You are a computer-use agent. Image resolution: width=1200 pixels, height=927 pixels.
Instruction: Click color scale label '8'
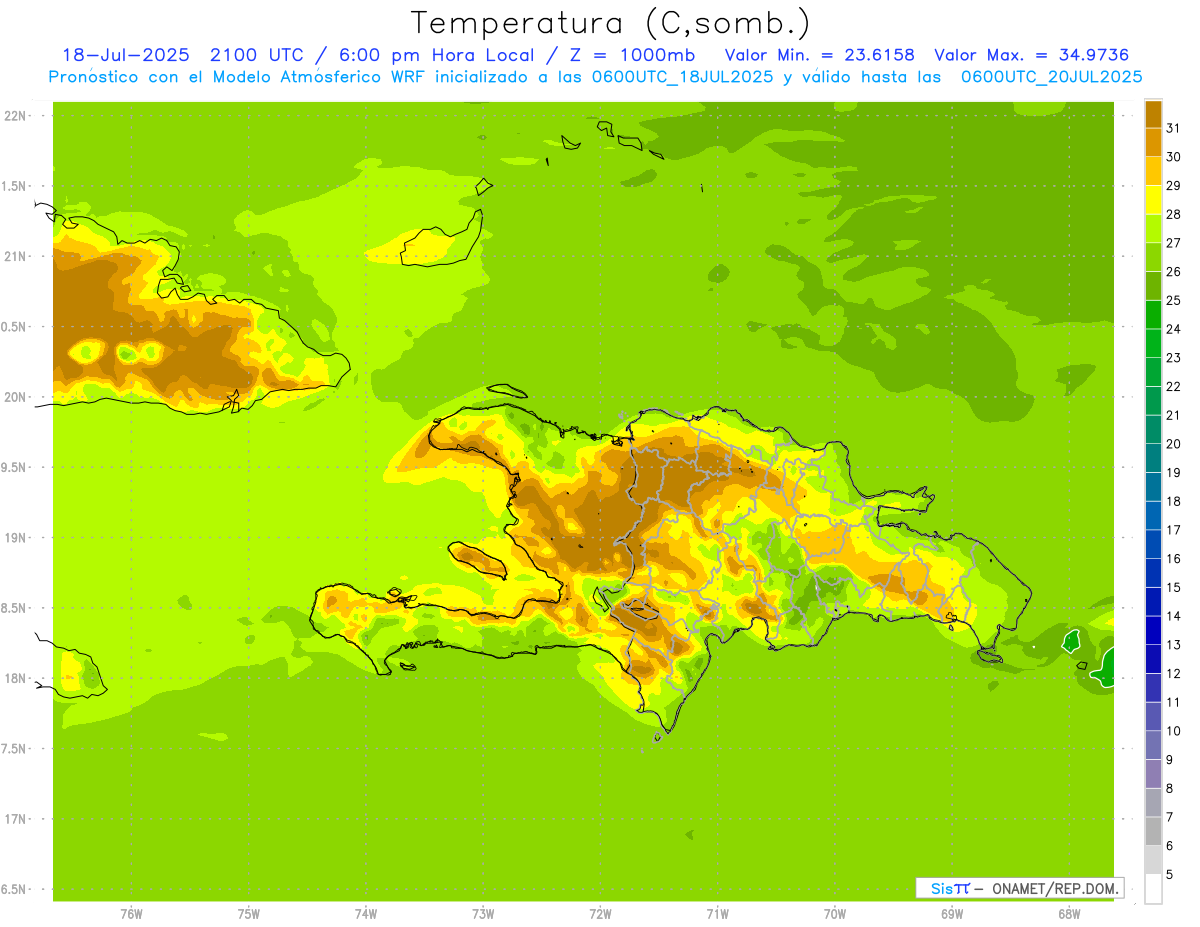pyautogui.click(x=1169, y=788)
